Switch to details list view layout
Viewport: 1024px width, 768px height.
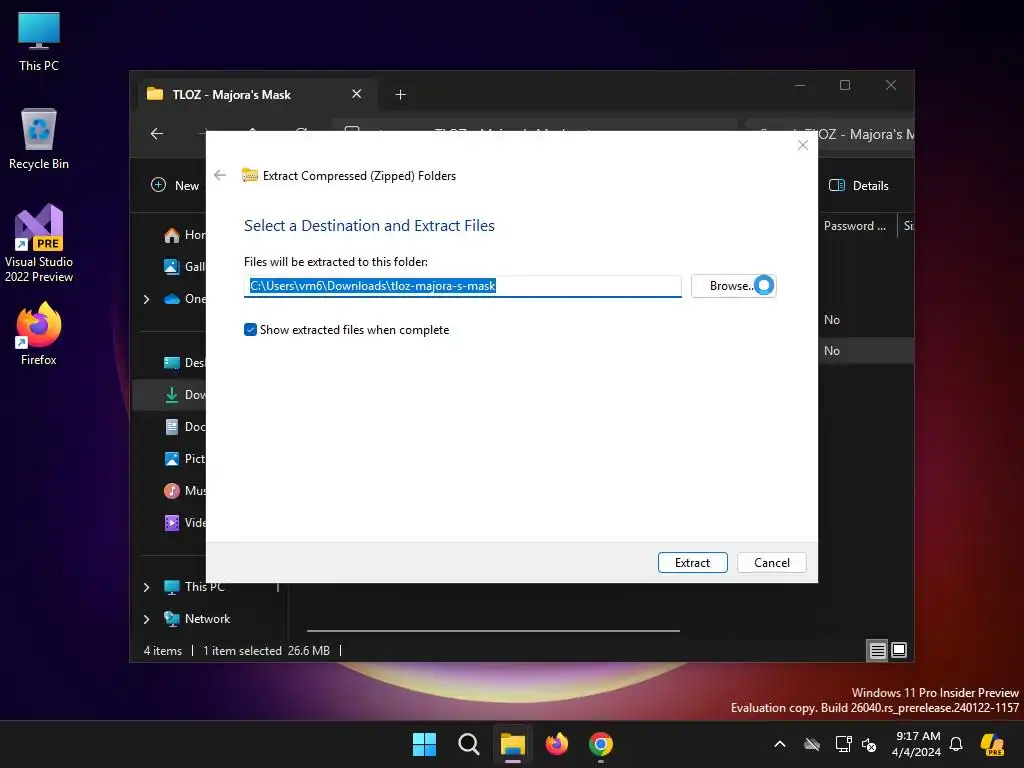(878, 650)
